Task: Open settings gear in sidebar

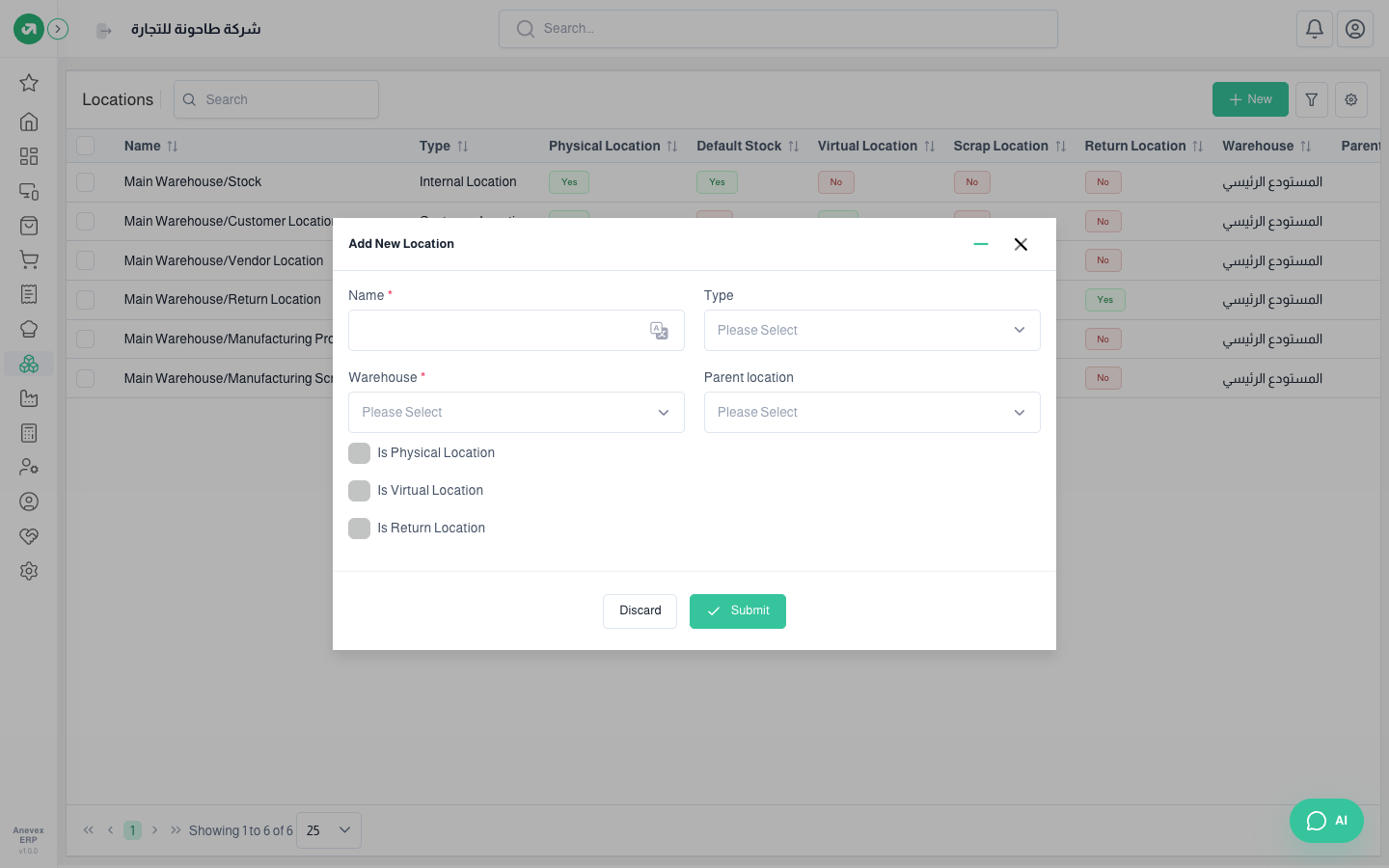Action: pyautogui.click(x=29, y=571)
